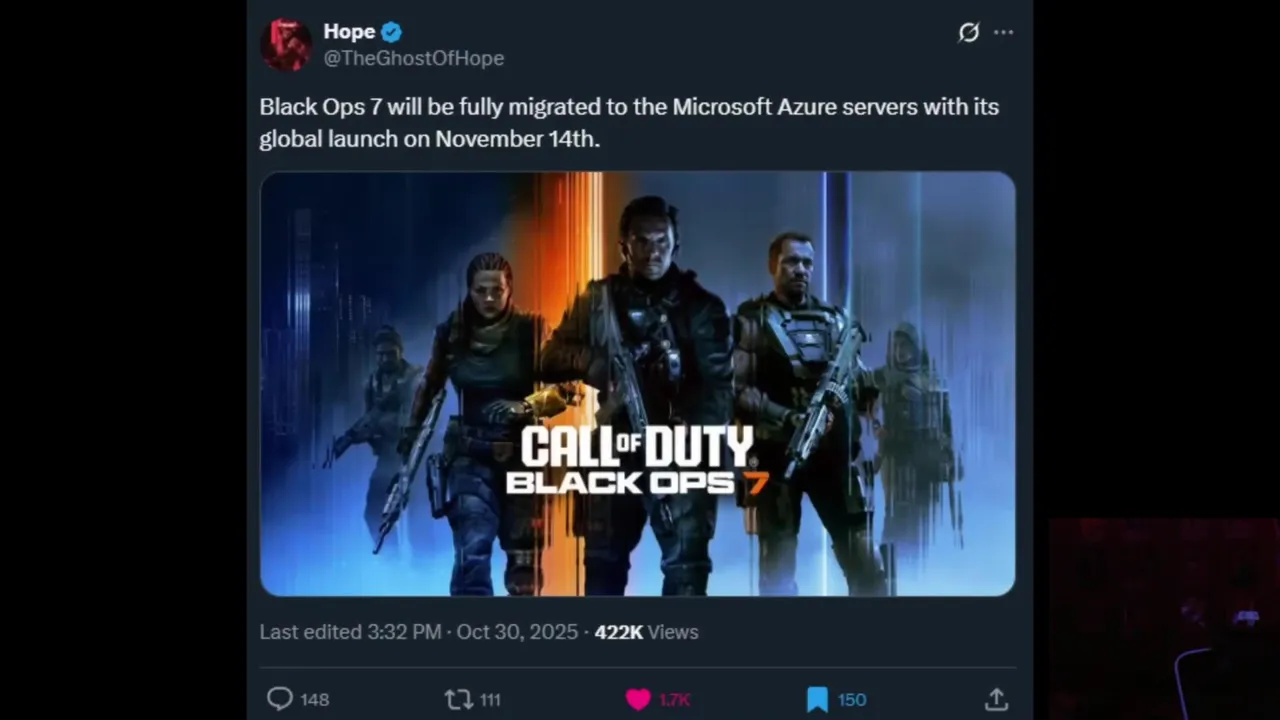Click the reply speech bubble icon
The image size is (1280, 720).
(280, 698)
